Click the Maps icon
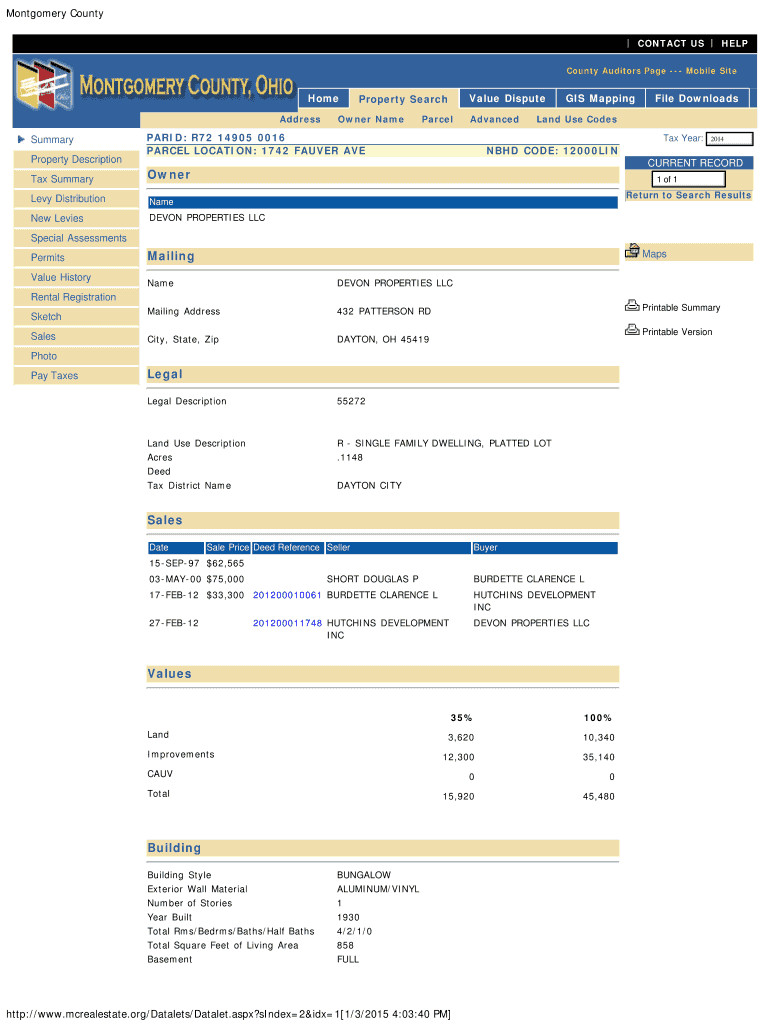This screenshot has height=1024, width=770. click(x=632, y=252)
